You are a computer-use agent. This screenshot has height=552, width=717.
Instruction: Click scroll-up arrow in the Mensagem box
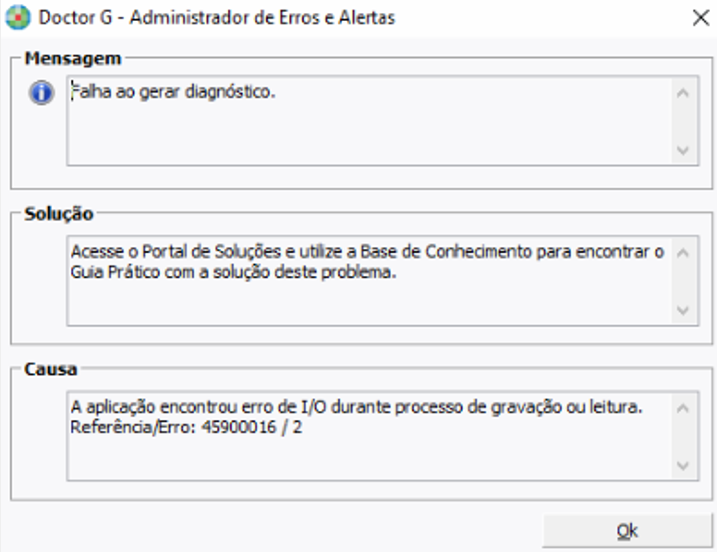coord(683,93)
